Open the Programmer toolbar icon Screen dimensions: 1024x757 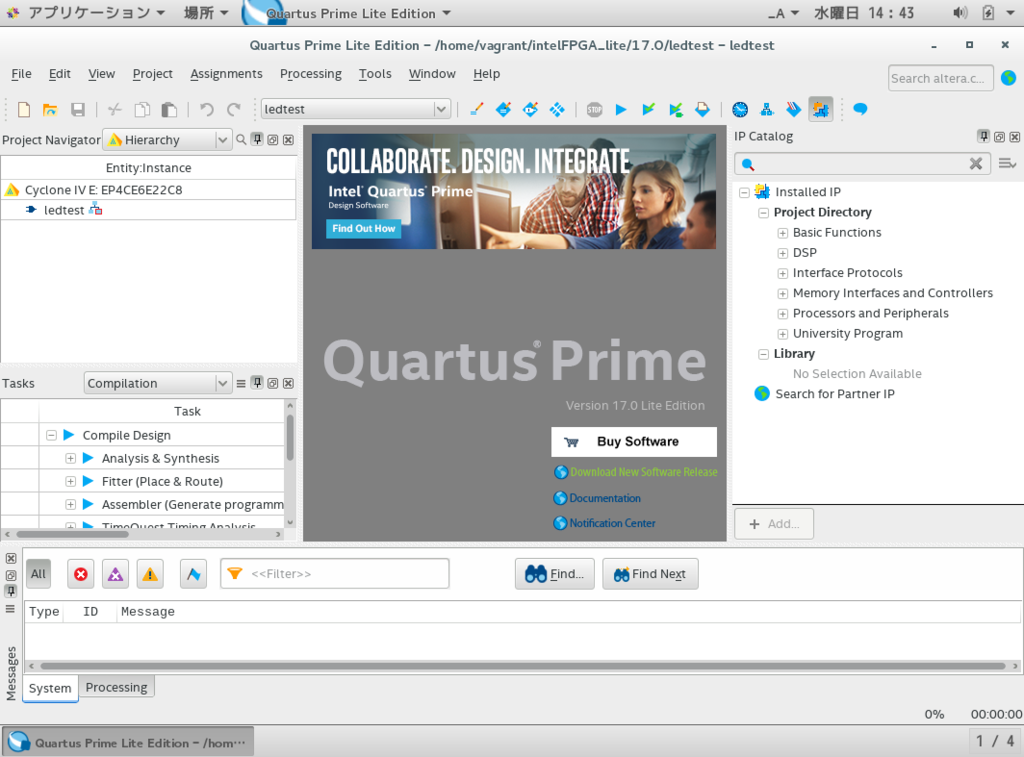tap(793, 109)
